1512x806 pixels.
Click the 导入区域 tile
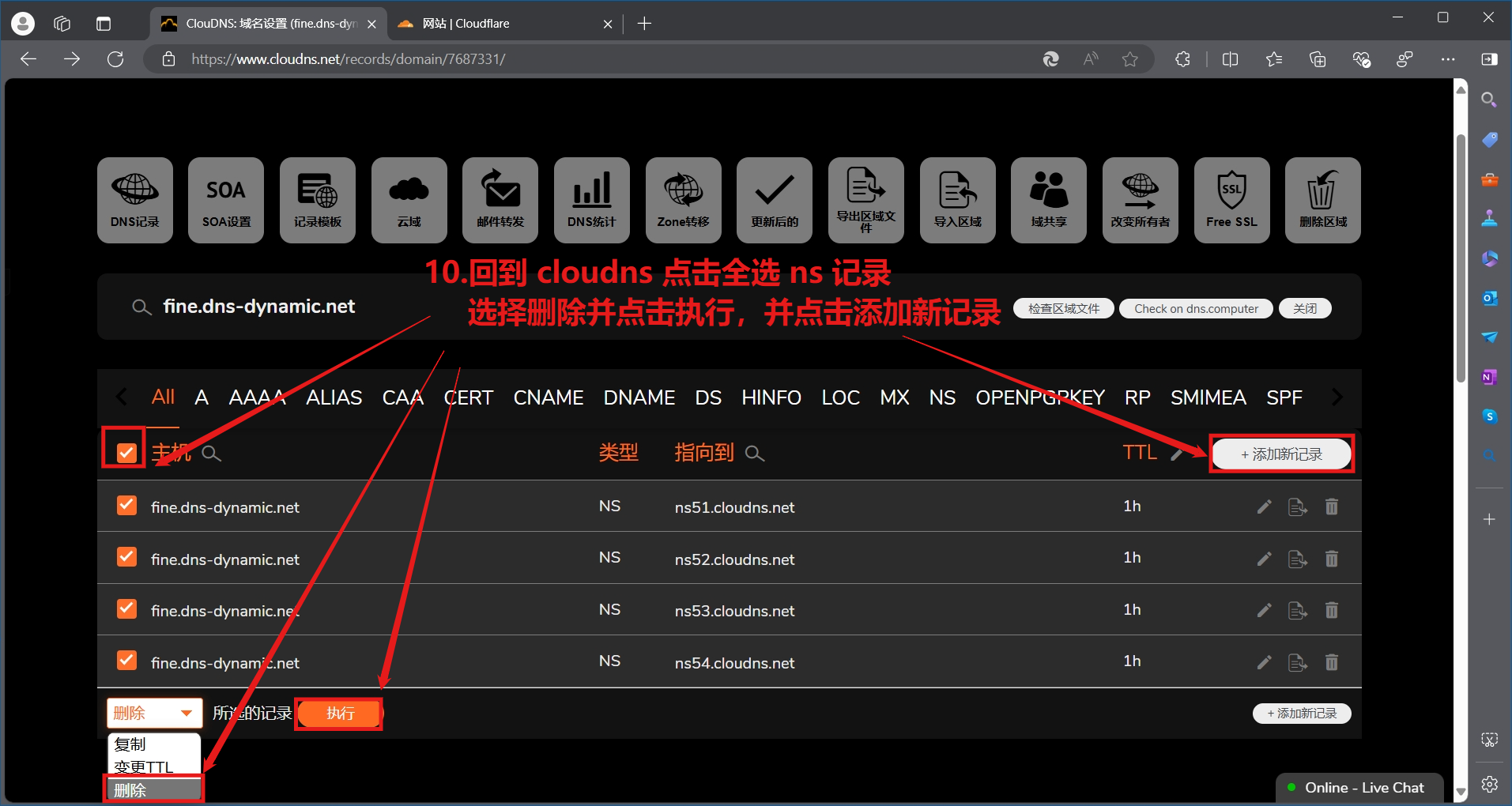click(x=958, y=200)
